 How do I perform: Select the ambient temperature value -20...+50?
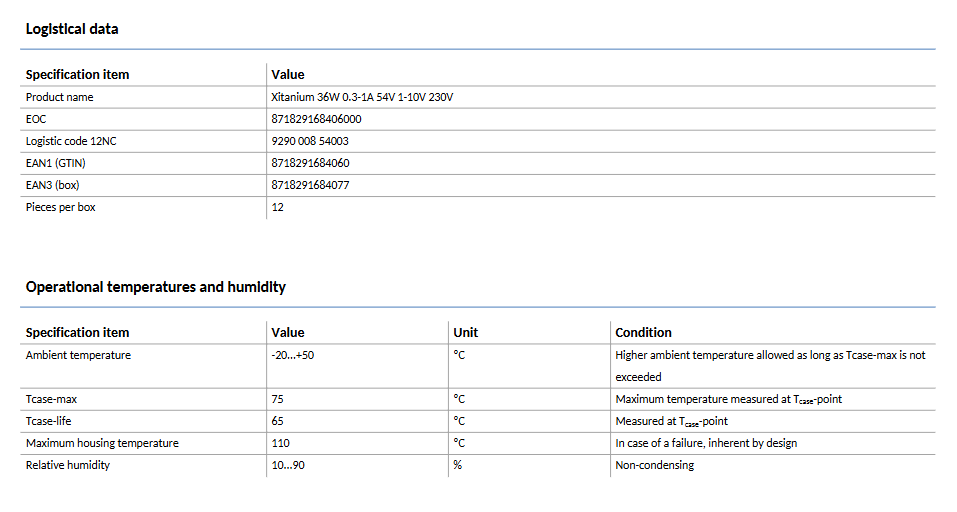pyautogui.click(x=292, y=355)
